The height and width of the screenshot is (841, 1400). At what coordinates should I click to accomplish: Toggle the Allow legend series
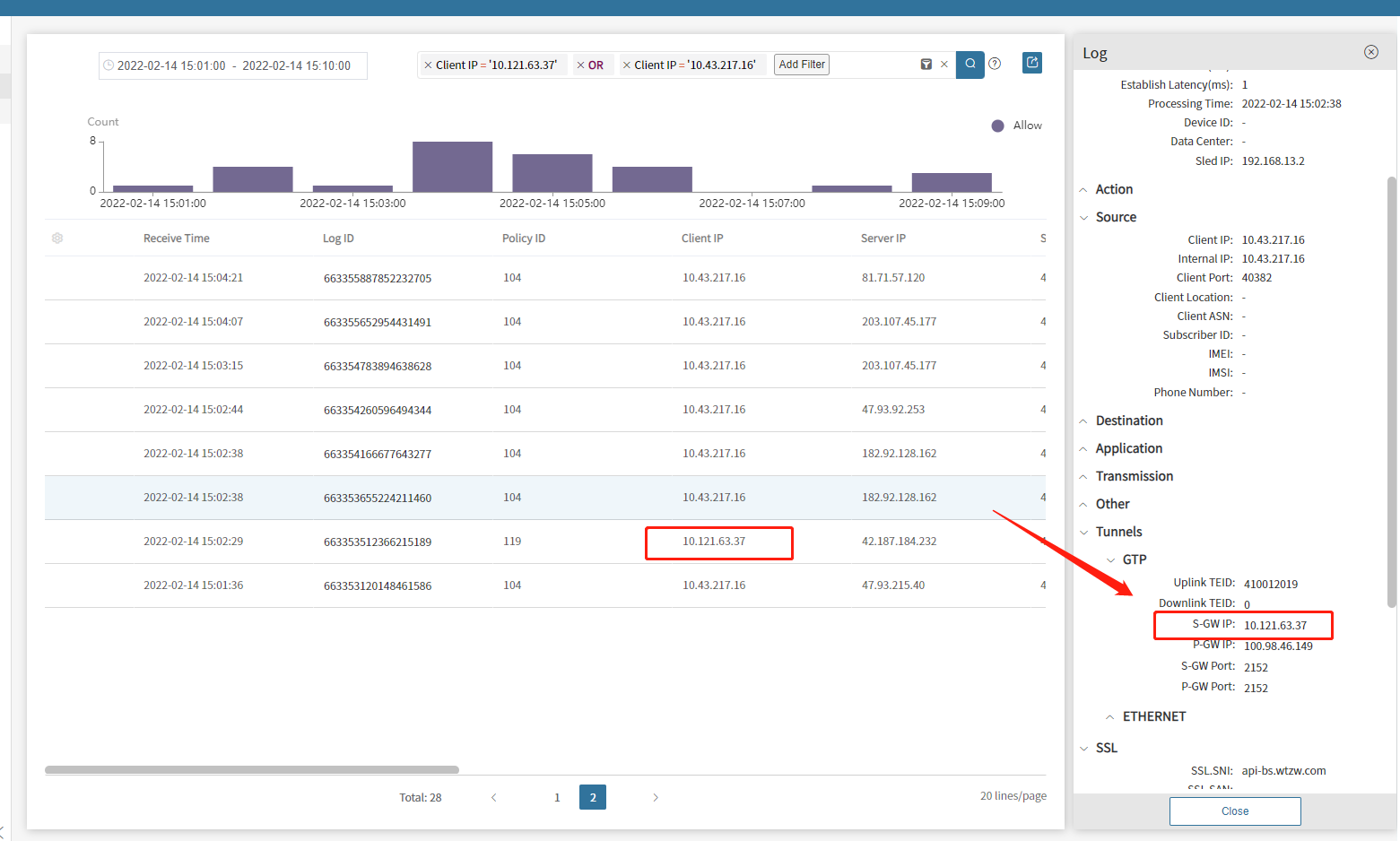[x=1016, y=126]
